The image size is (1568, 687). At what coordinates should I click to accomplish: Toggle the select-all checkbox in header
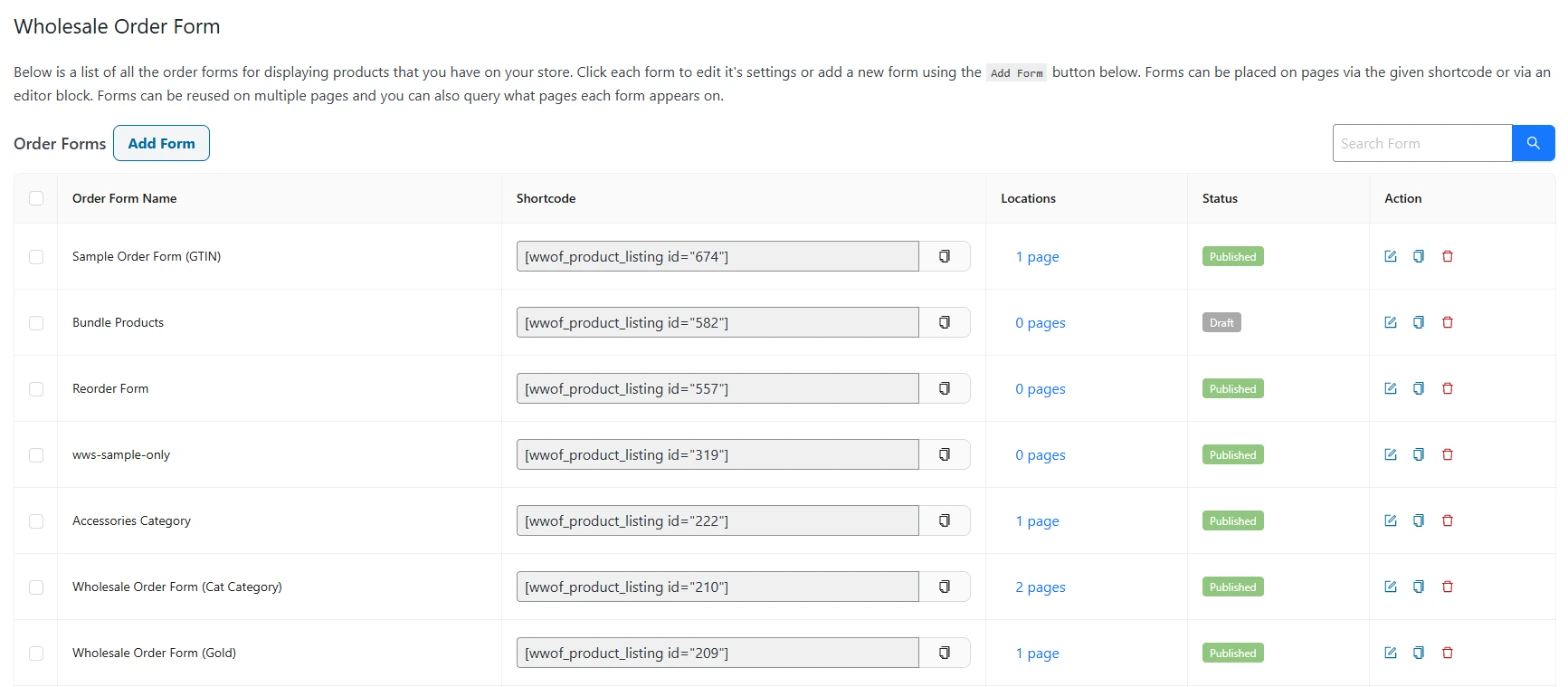pyautogui.click(x=36, y=198)
